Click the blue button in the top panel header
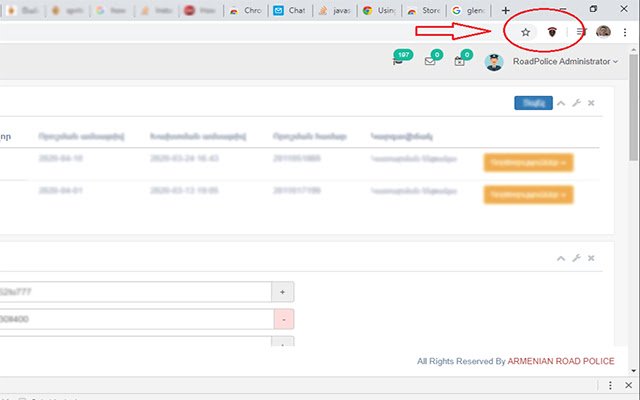 click(533, 103)
